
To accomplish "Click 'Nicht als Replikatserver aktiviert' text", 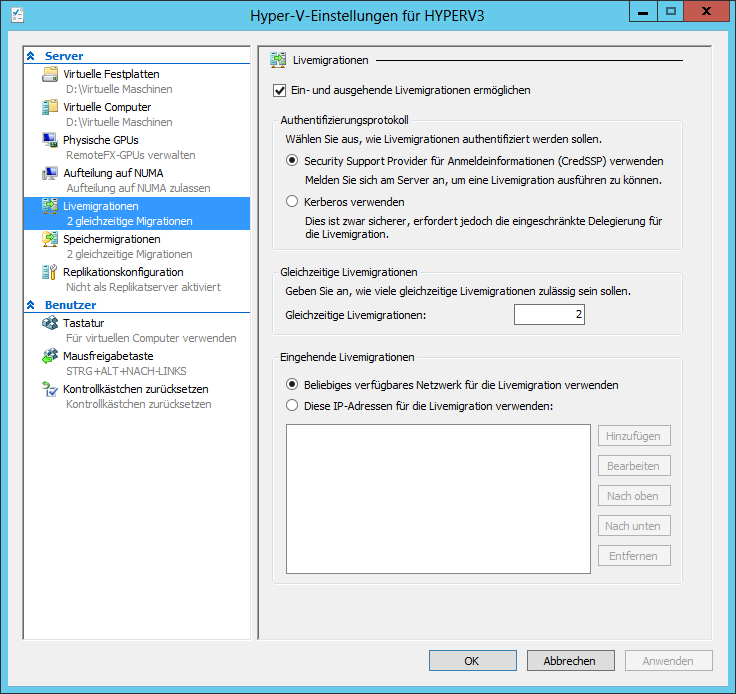I will pyautogui.click(x=143, y=287).
